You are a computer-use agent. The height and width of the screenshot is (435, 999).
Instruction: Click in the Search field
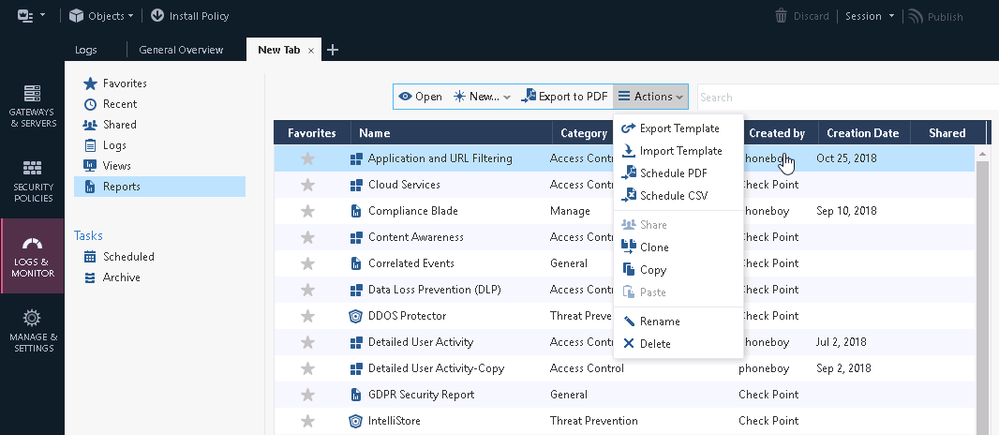click(x=847, y=97)
